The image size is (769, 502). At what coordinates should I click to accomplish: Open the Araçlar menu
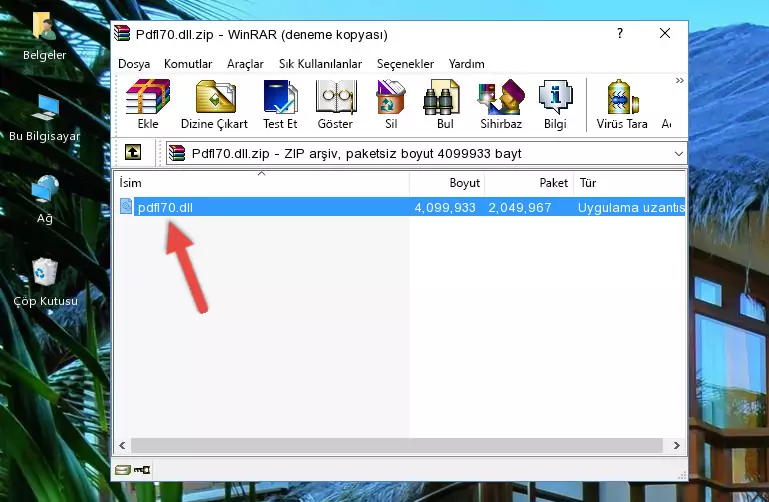245,64
